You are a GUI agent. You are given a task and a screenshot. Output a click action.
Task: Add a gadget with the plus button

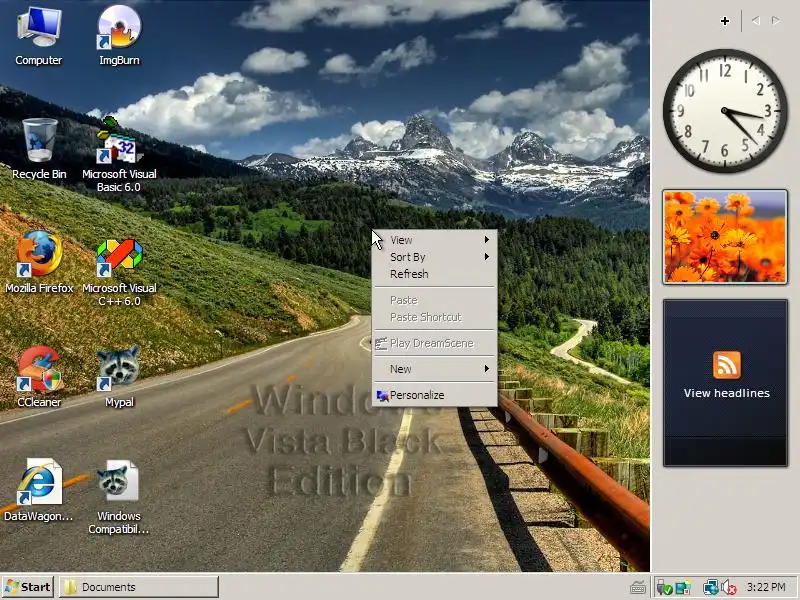pos(724,21)
